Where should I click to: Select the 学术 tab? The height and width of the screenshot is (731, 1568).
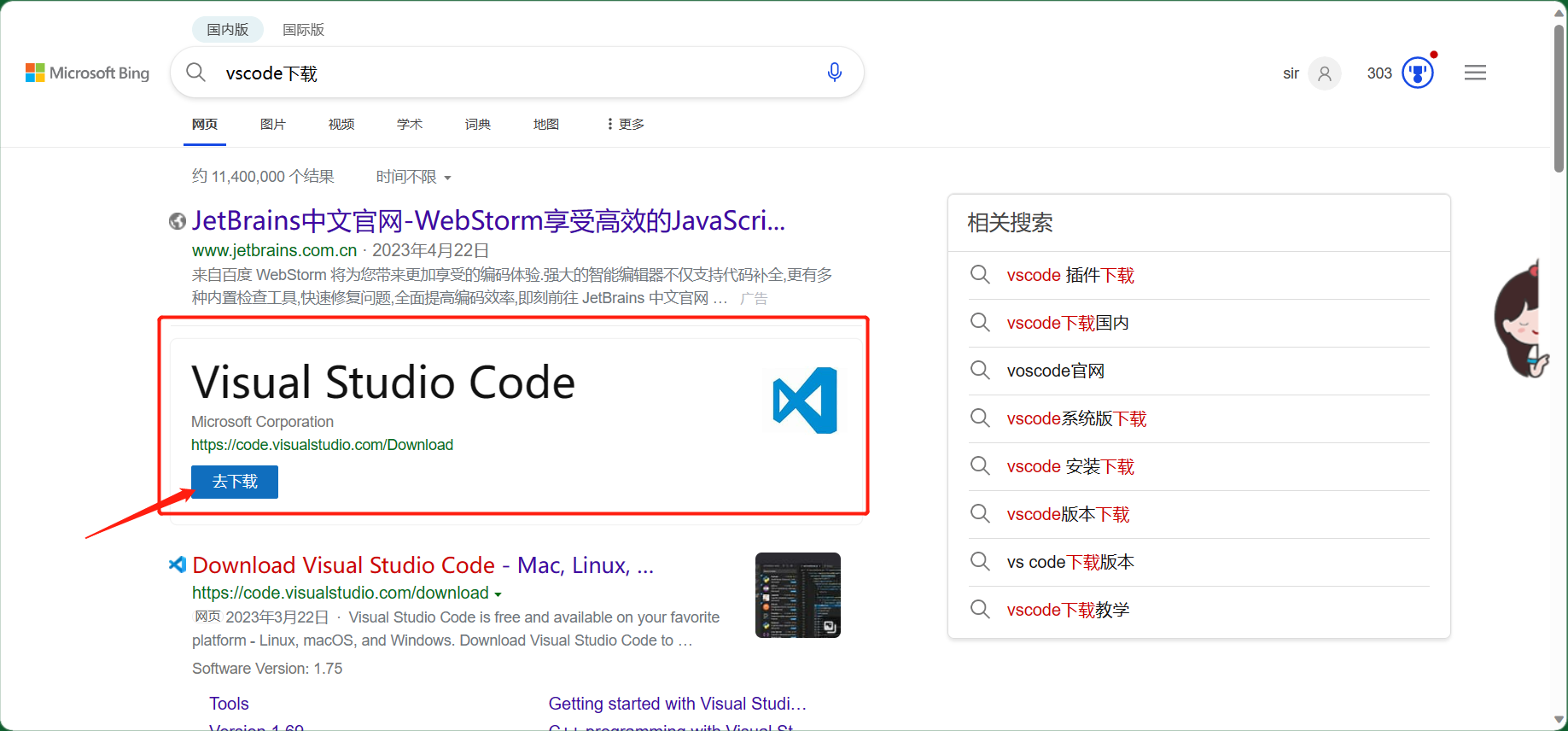[410, 125]
